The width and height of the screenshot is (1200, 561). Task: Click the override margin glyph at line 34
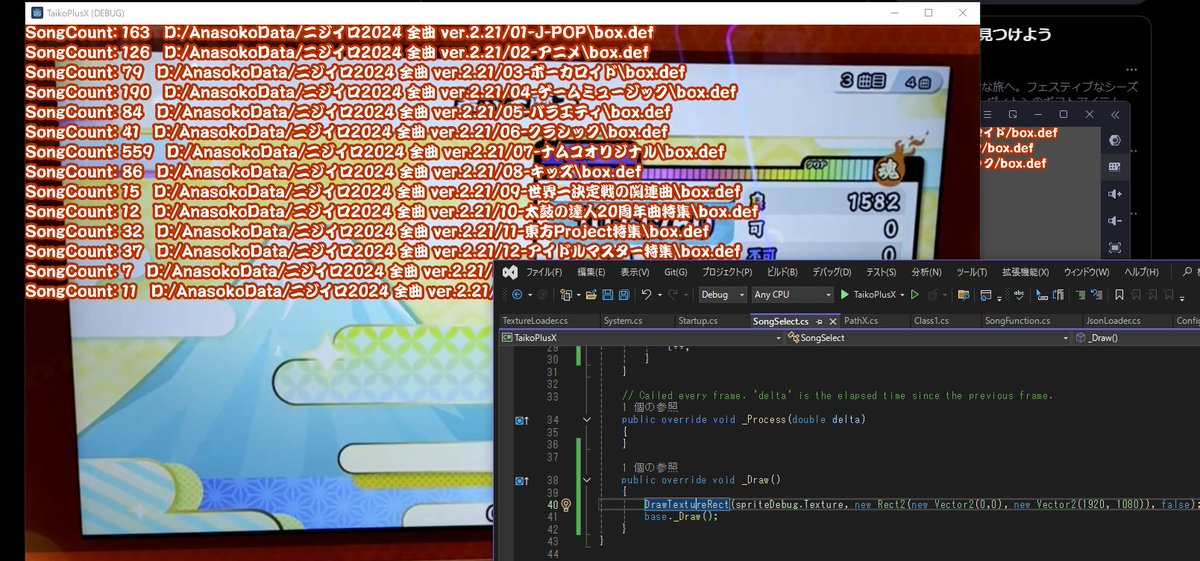[x=521, y=419]
